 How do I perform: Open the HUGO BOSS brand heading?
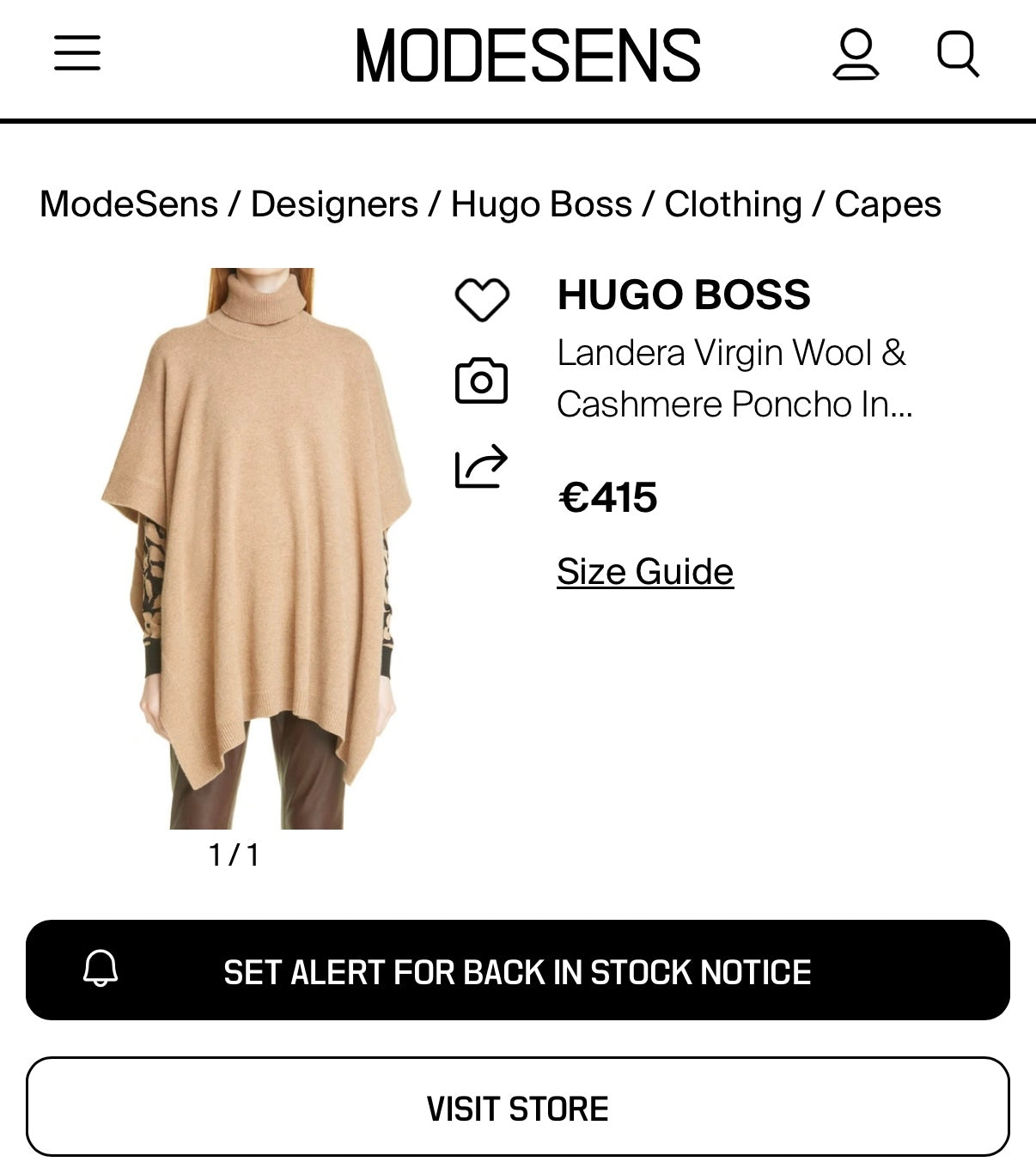684,295
